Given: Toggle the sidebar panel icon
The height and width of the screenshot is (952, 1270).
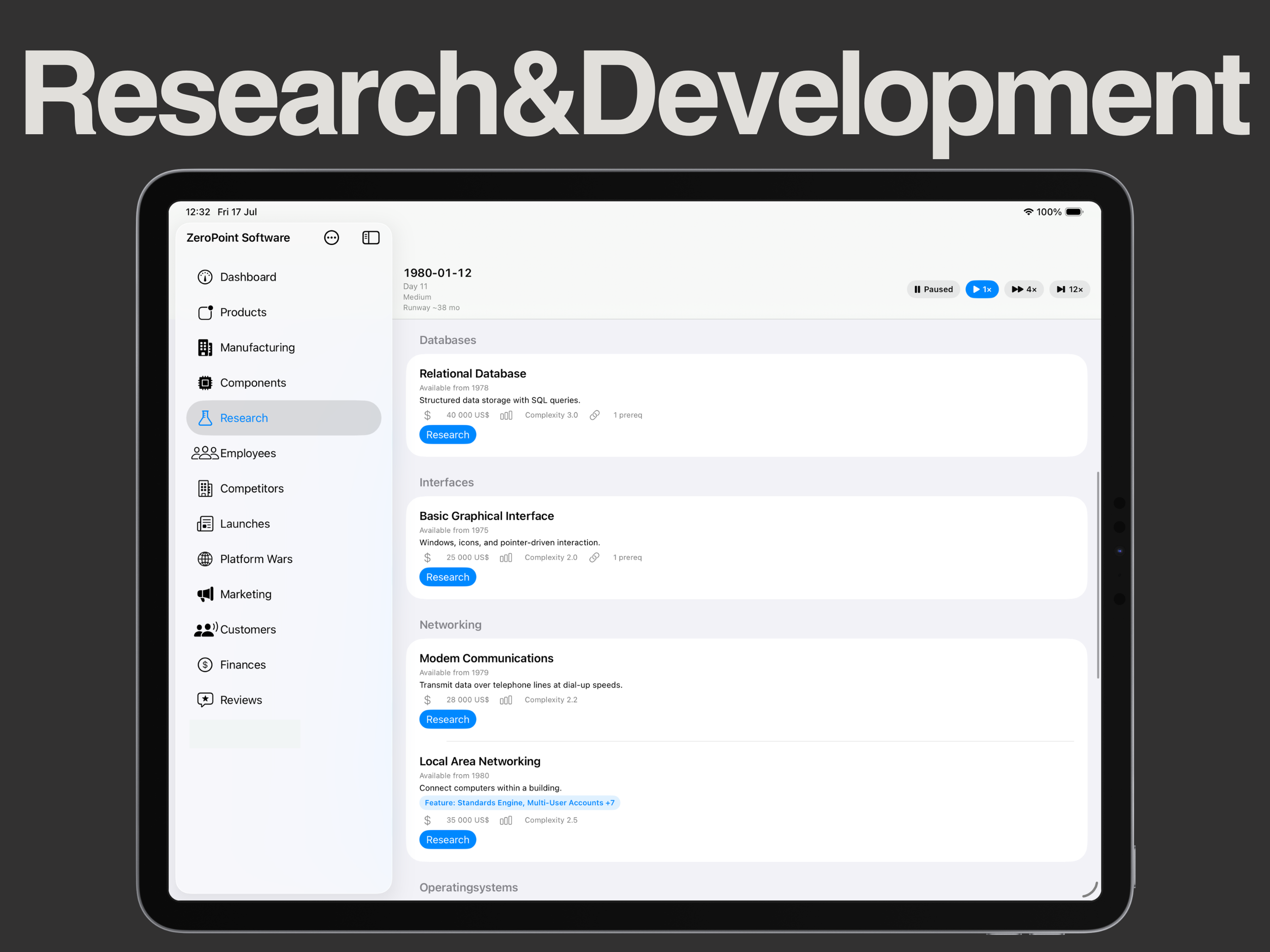Looking at the screenshot, I should click(371, 238).
